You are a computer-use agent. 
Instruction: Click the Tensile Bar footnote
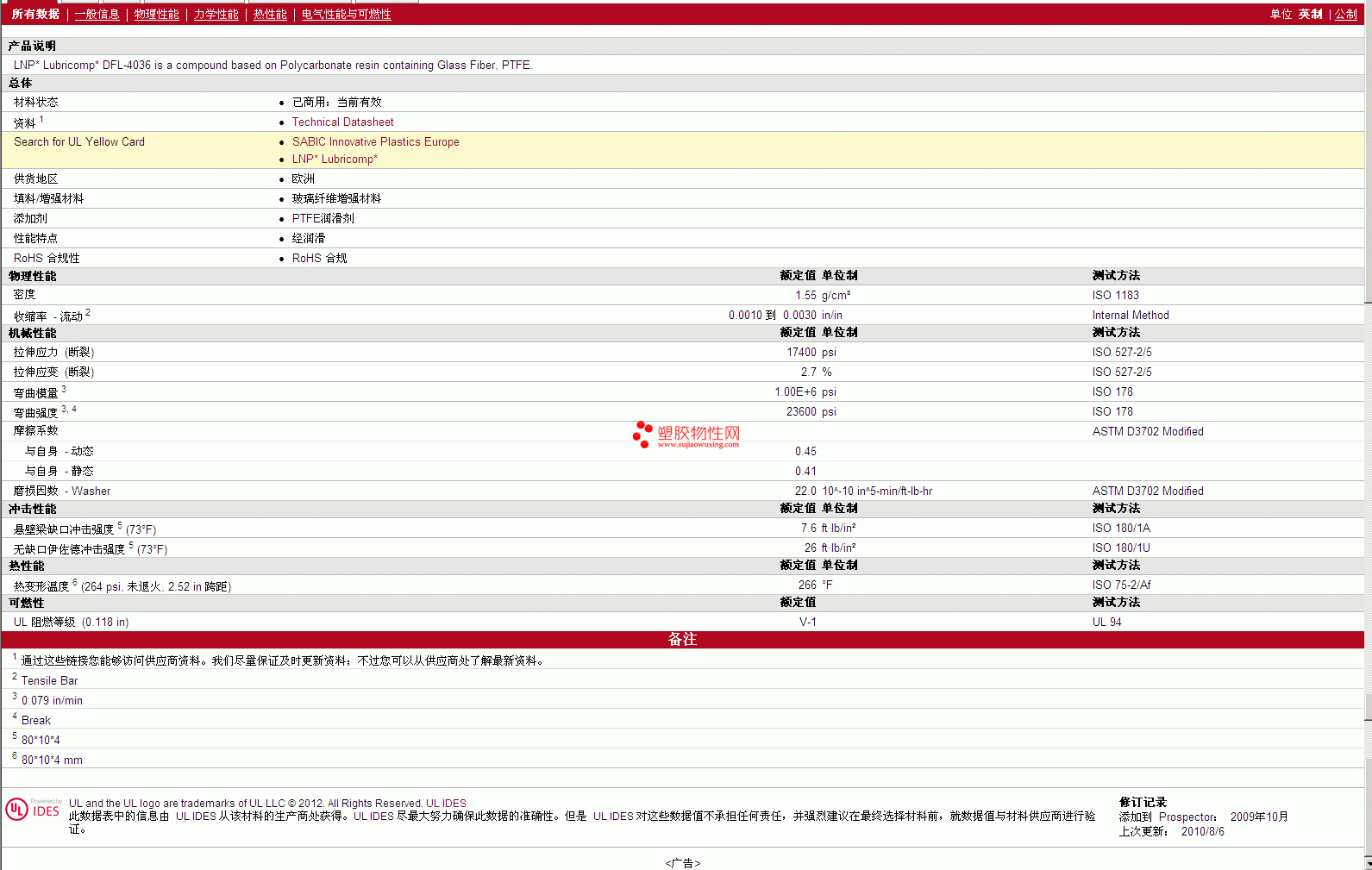49,681
